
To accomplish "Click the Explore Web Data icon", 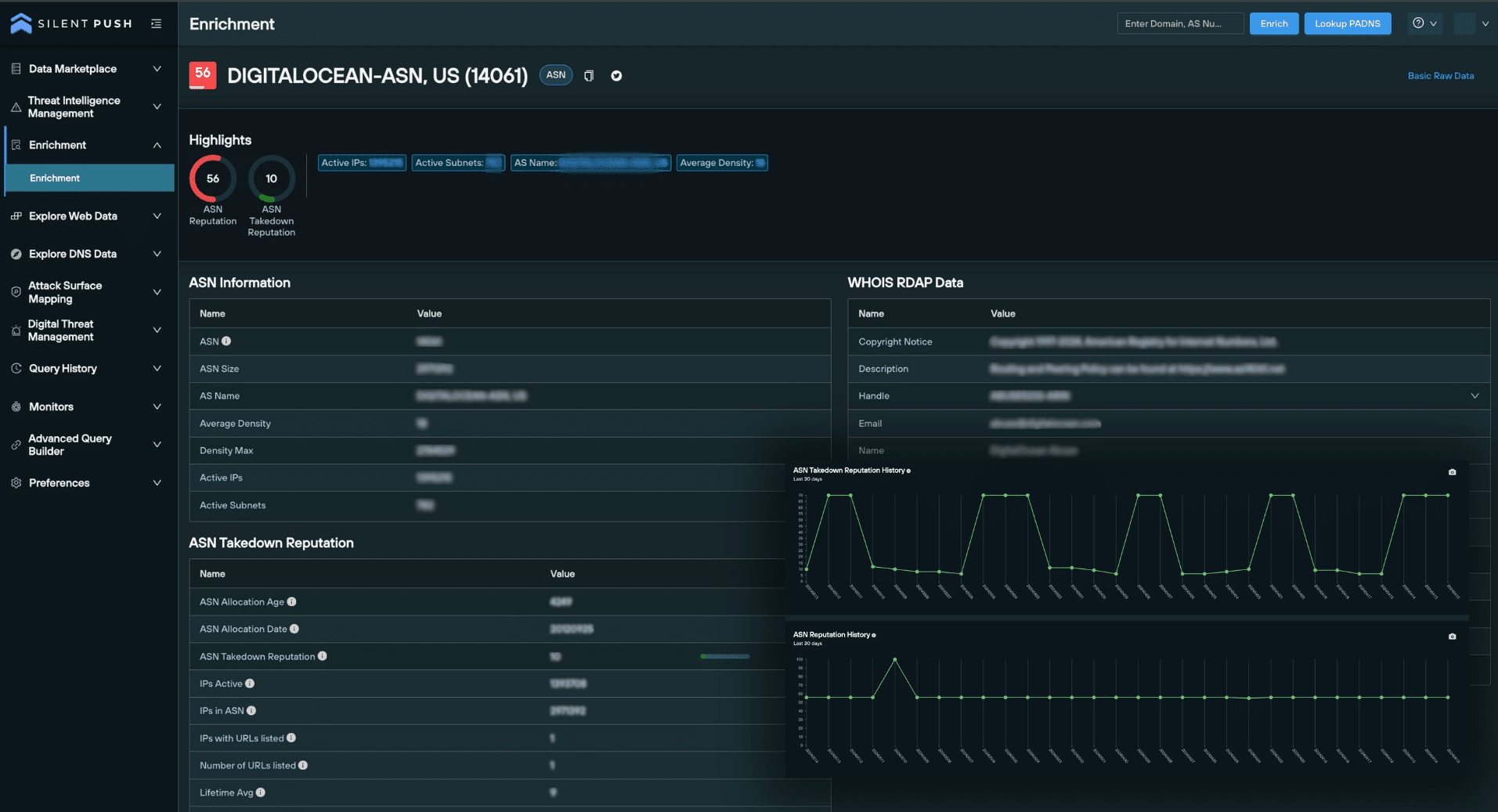I will (x=16, y=216).
